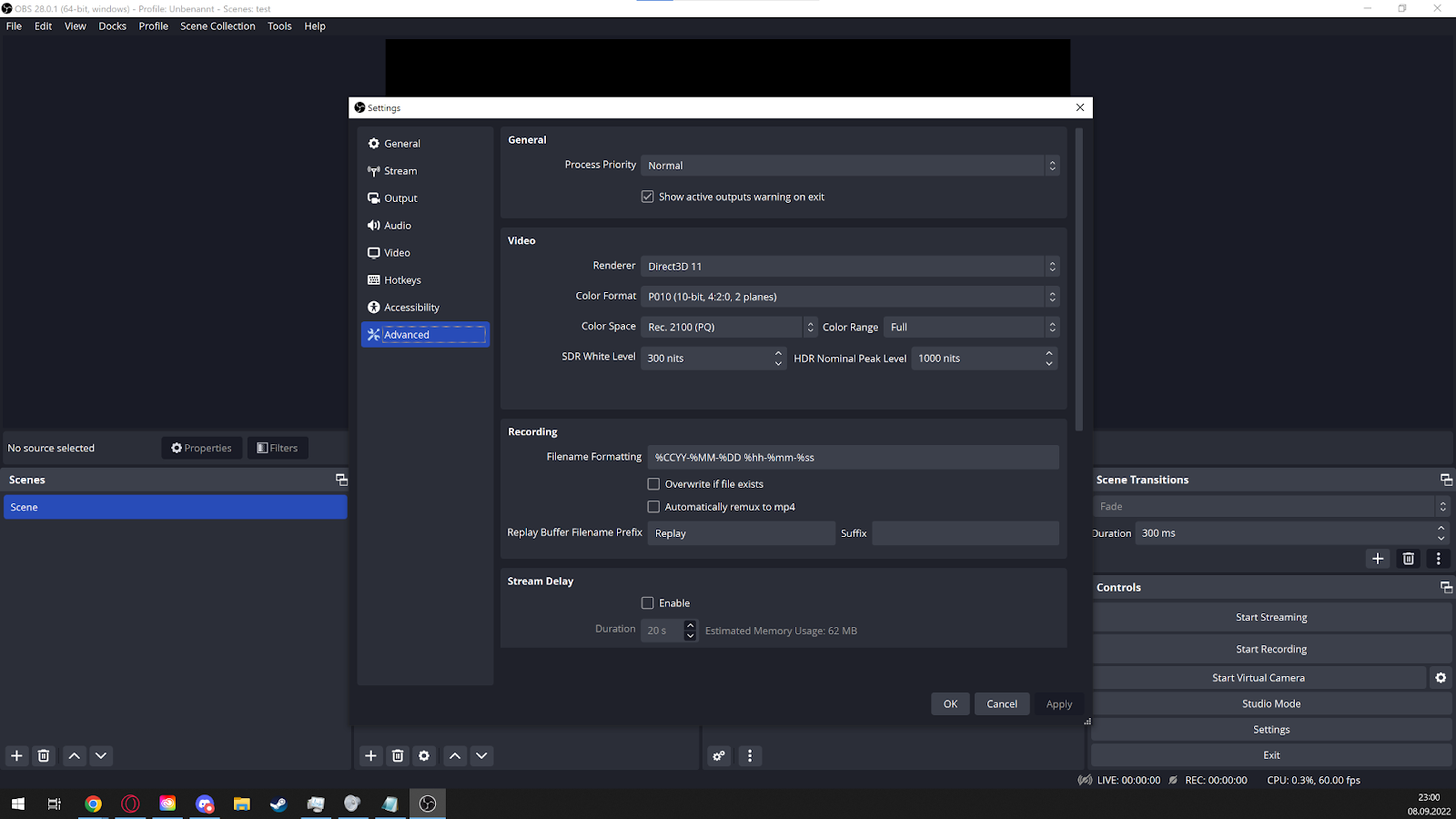The image size is (1456, 819).
Task: Open File Explorer from the taskbar
Action: (x=241, y=804)
